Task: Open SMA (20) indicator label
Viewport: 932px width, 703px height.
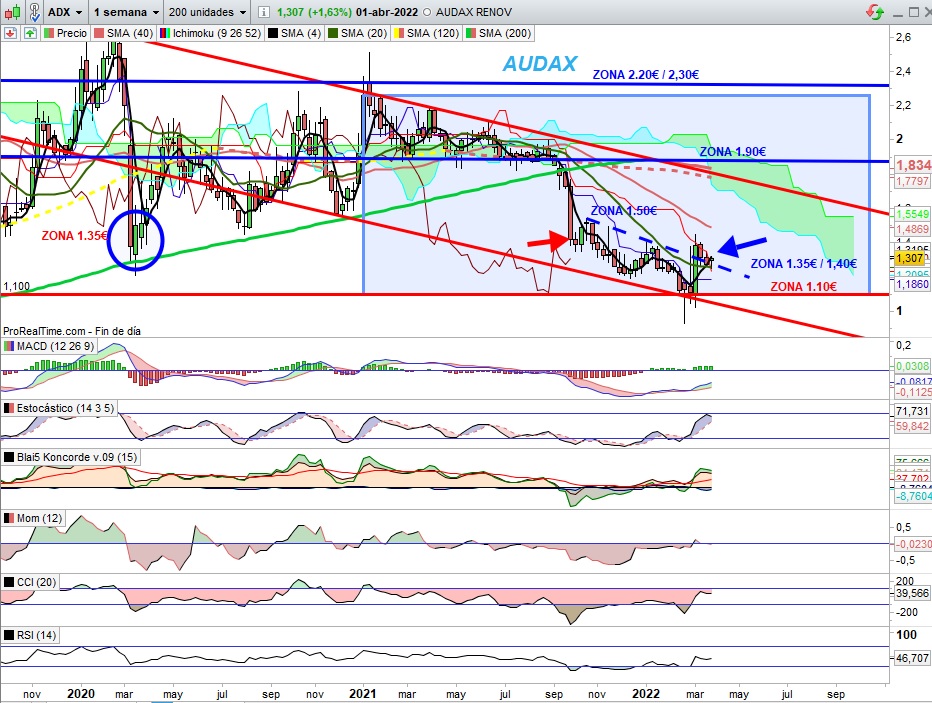Action: (x=357, y=33)
